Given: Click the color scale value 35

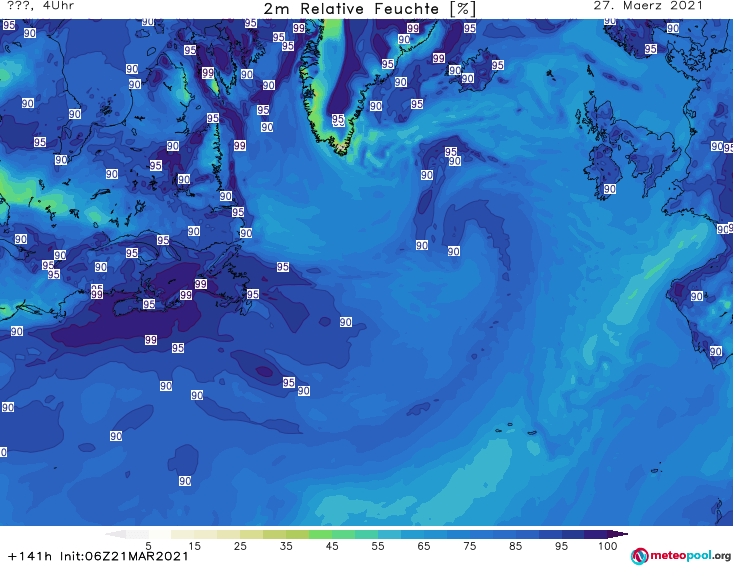Looking at the screenshot, I should click(x=286, y=546).
